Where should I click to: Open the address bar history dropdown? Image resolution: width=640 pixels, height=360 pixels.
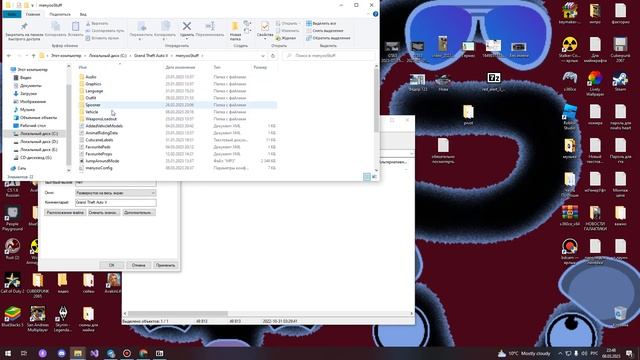click(263, 56)
